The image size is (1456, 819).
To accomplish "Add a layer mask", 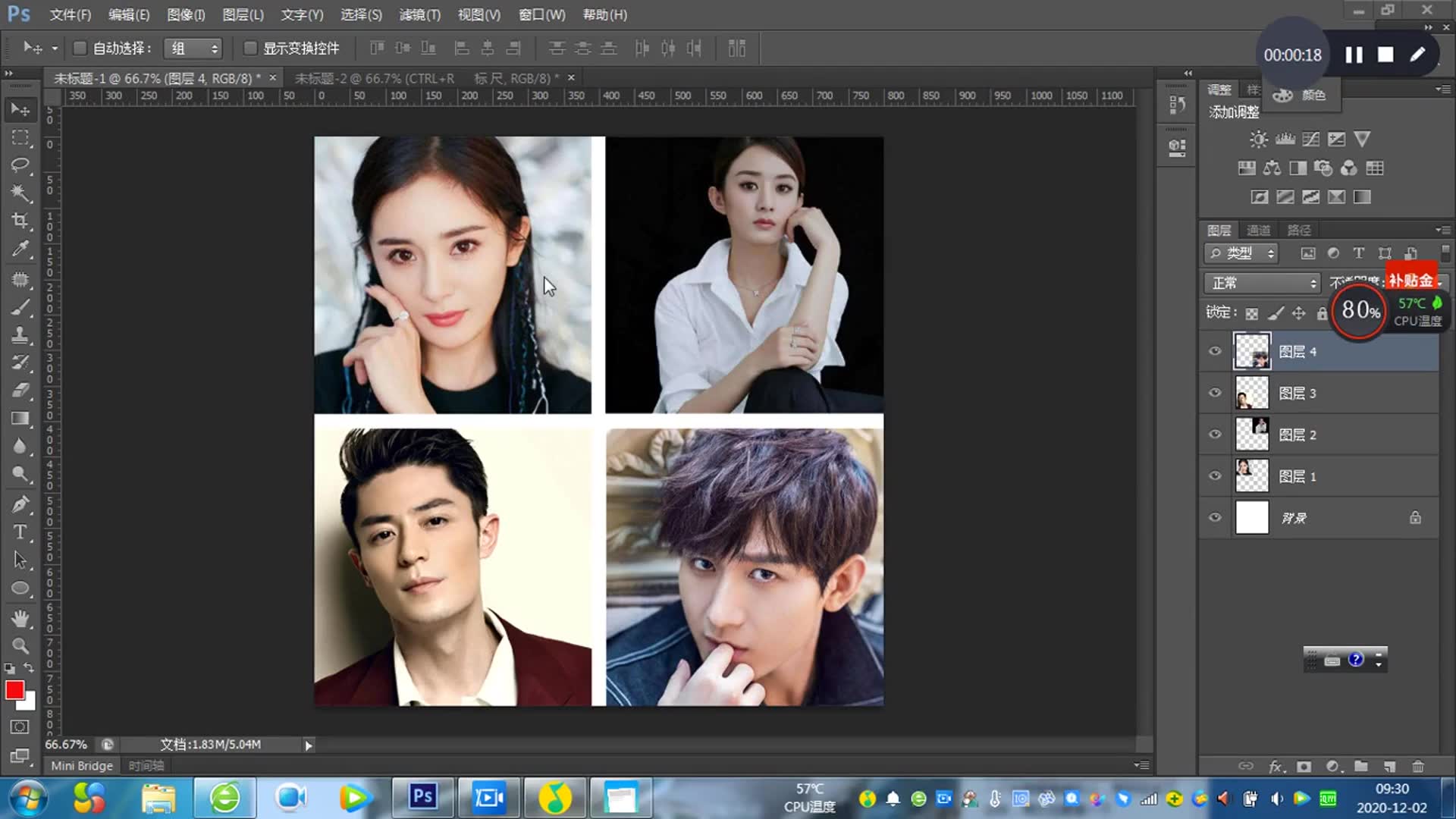I will (x=1304, y=766).
